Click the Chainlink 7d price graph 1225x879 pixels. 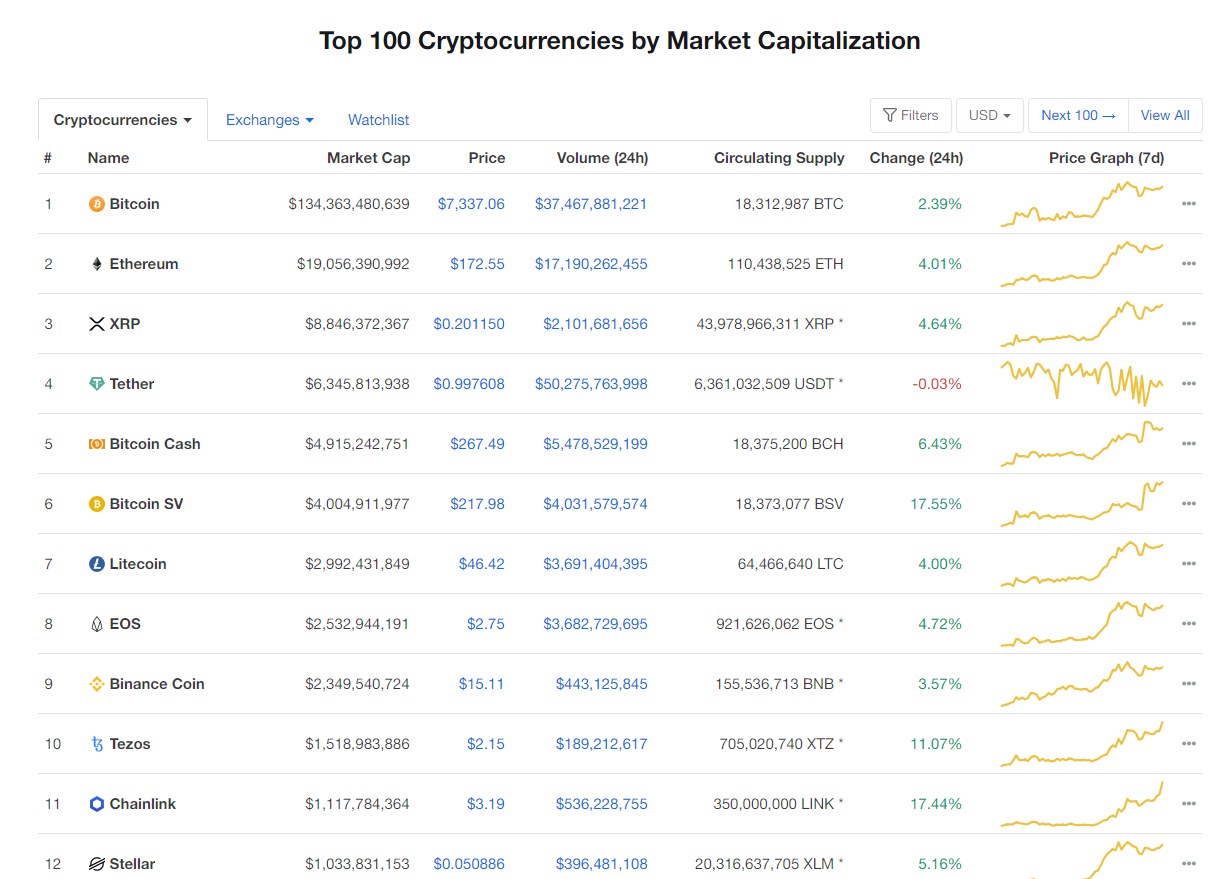(1082, 804)
